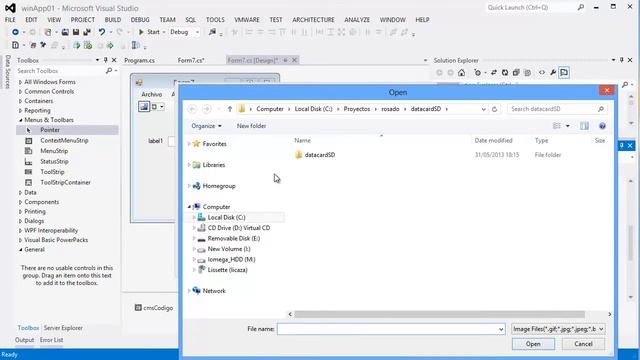Click Proyectos in address breadcrumb
The width and height of the screenshot is (640, 360).
pos(356,109)
